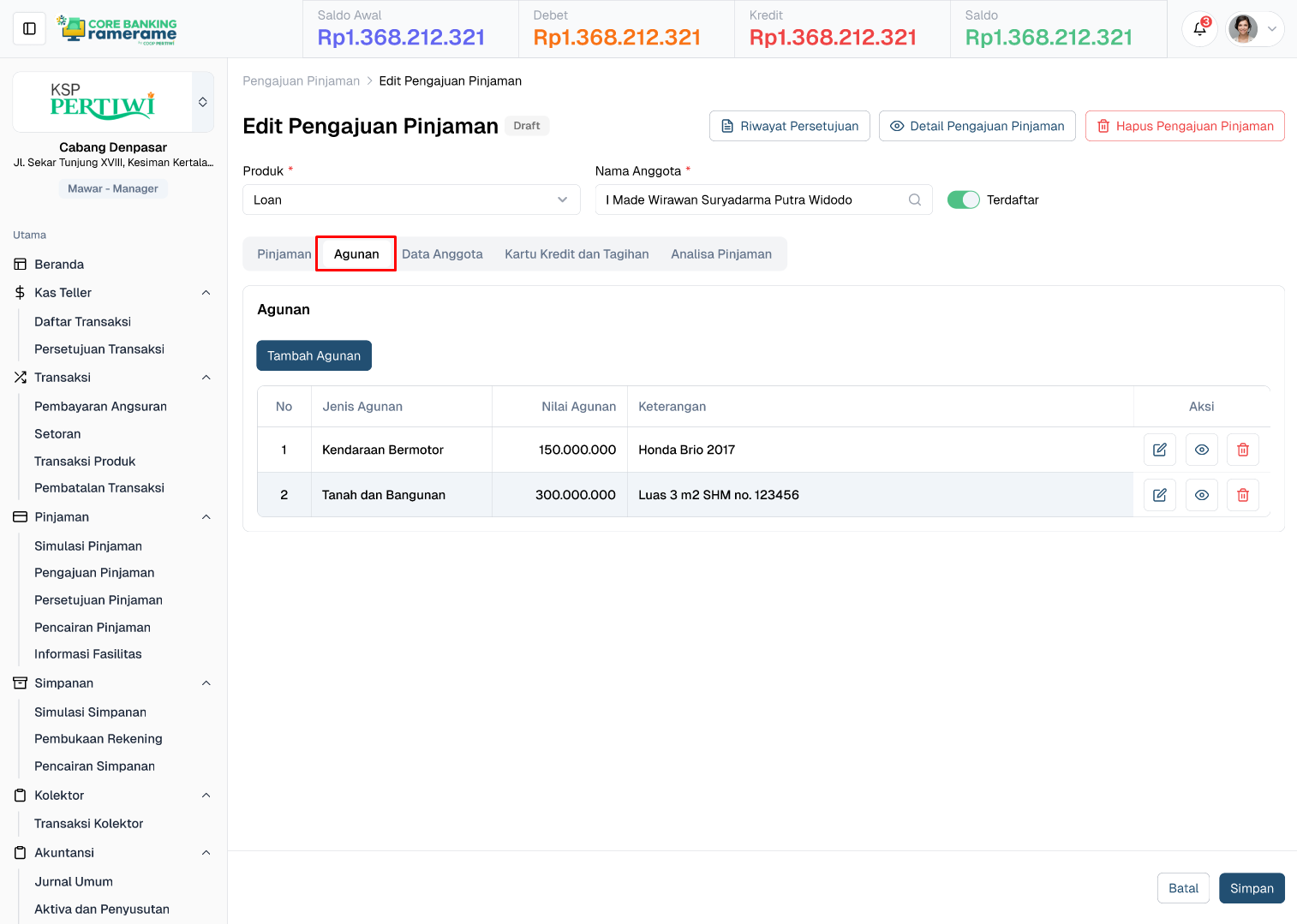Toggle the sidebar collapse icon
The width and height of the screenshot is (1297, 924).
(29, 29)
